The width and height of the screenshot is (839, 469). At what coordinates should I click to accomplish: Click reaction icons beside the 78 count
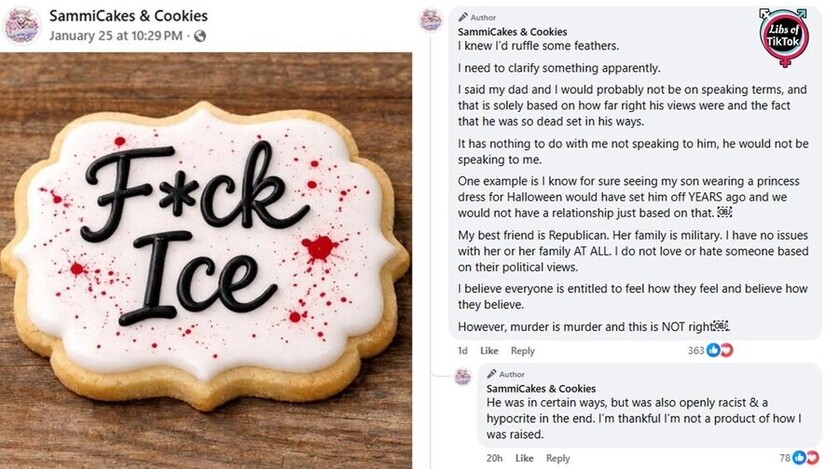(805, 458)
